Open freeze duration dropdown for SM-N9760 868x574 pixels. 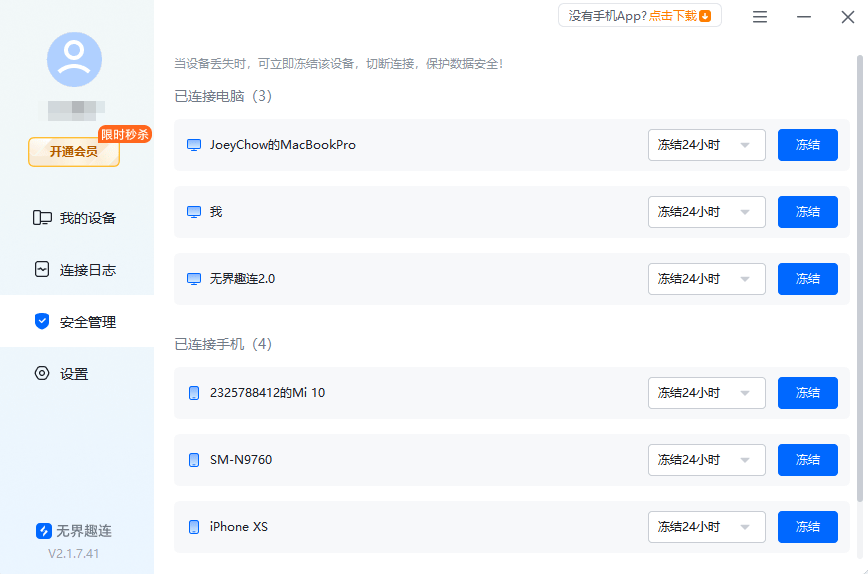706,460
